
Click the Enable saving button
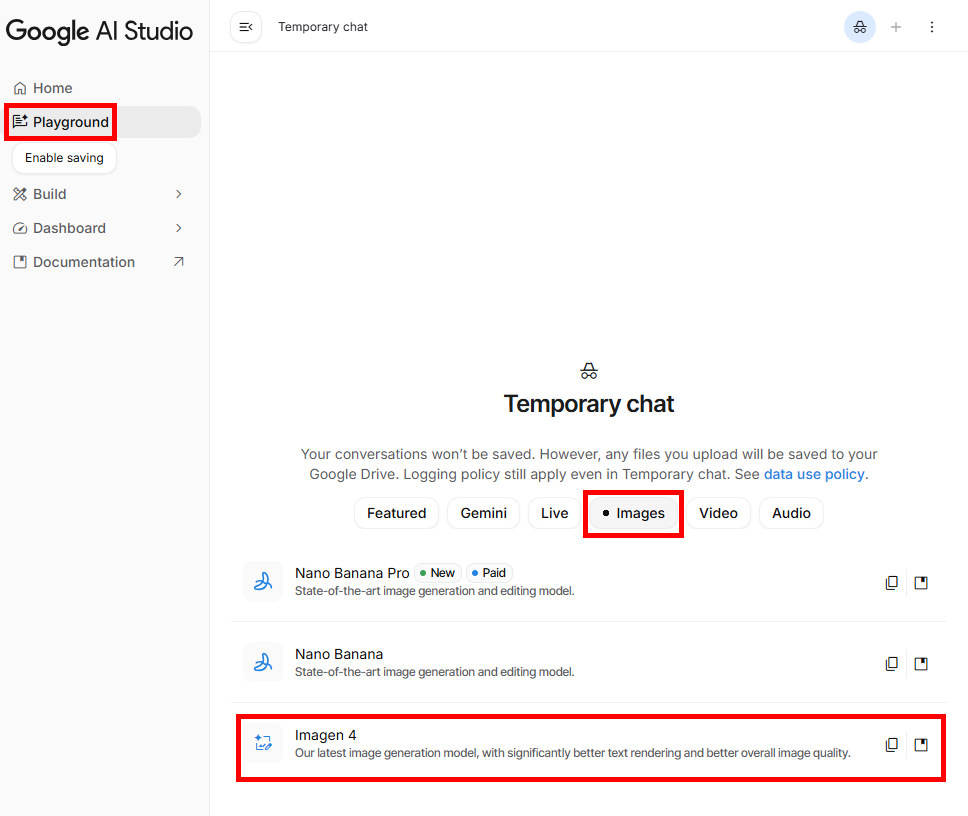(x=64, y=158)
